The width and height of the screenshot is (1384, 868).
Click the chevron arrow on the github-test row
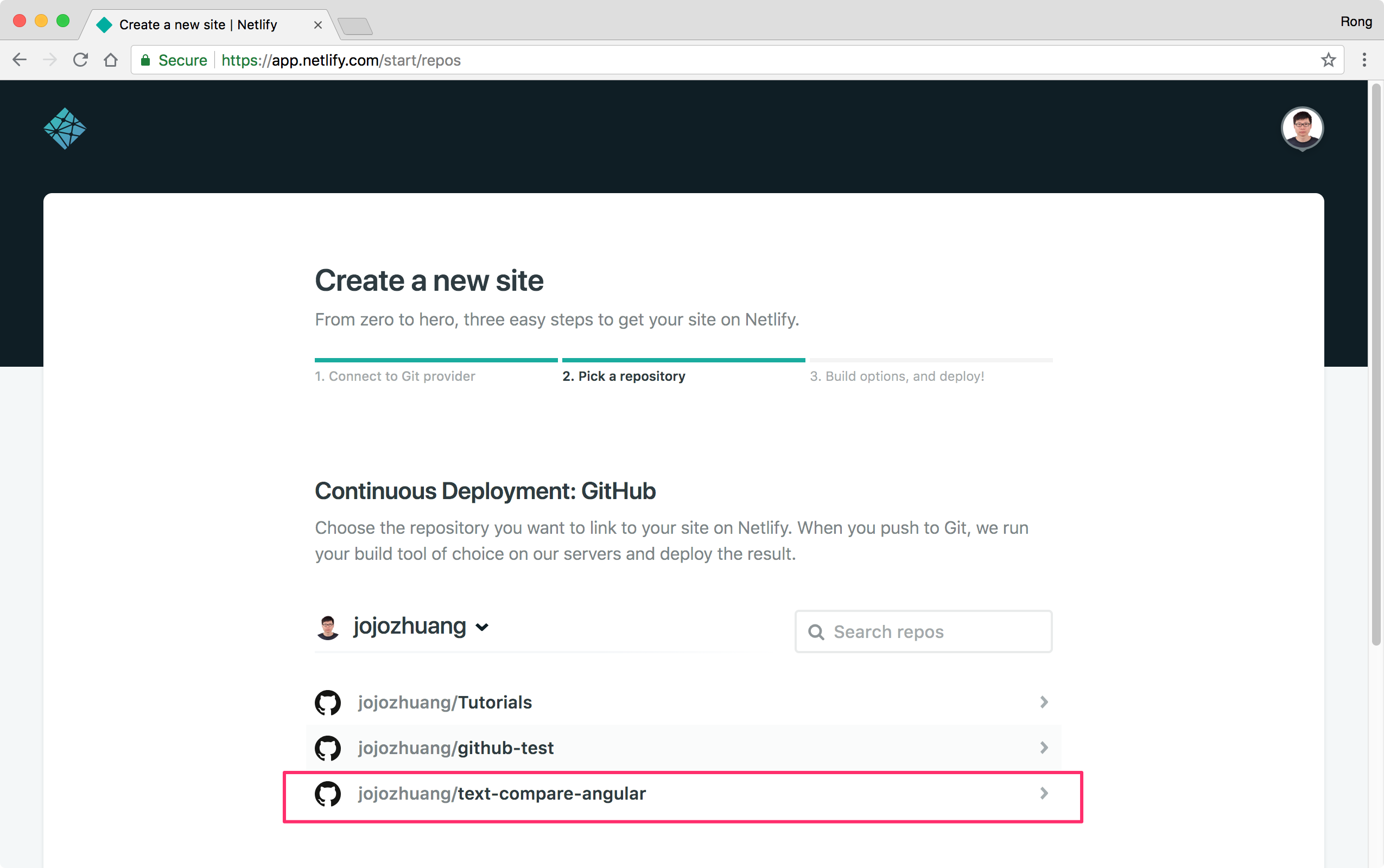[x=1044, y=748]
